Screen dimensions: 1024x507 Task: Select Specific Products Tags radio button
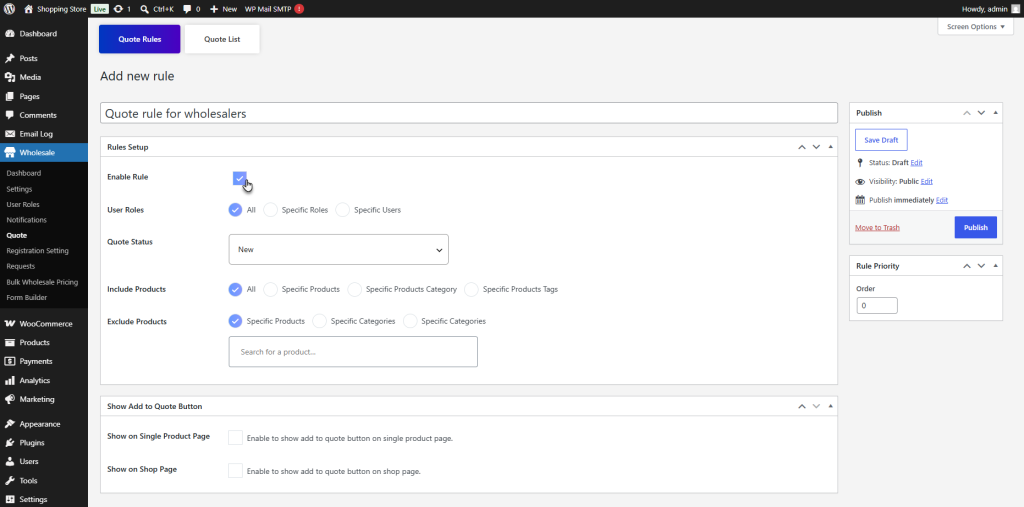pyautogui.click(x=472, y=289)
